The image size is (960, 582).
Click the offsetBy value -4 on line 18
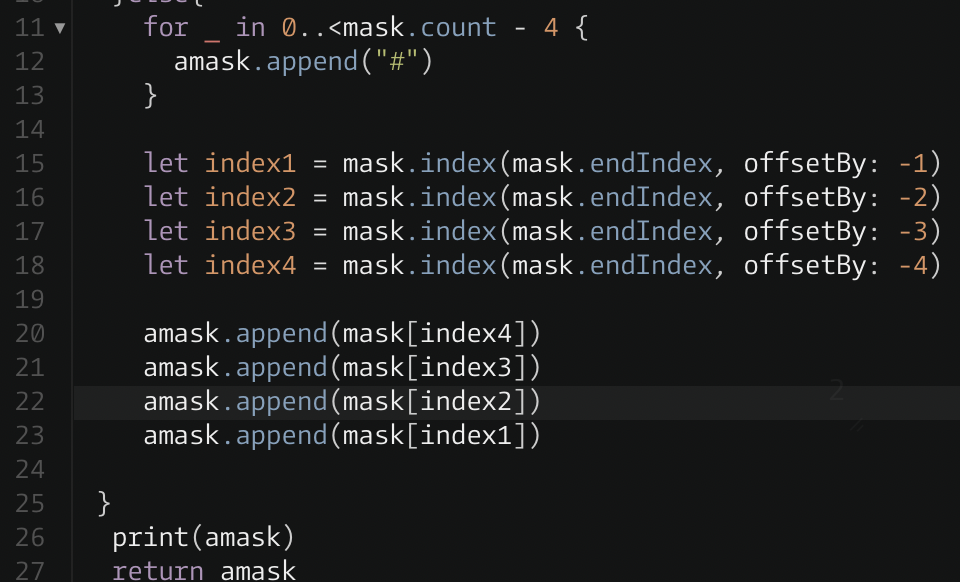click(913, 266)
